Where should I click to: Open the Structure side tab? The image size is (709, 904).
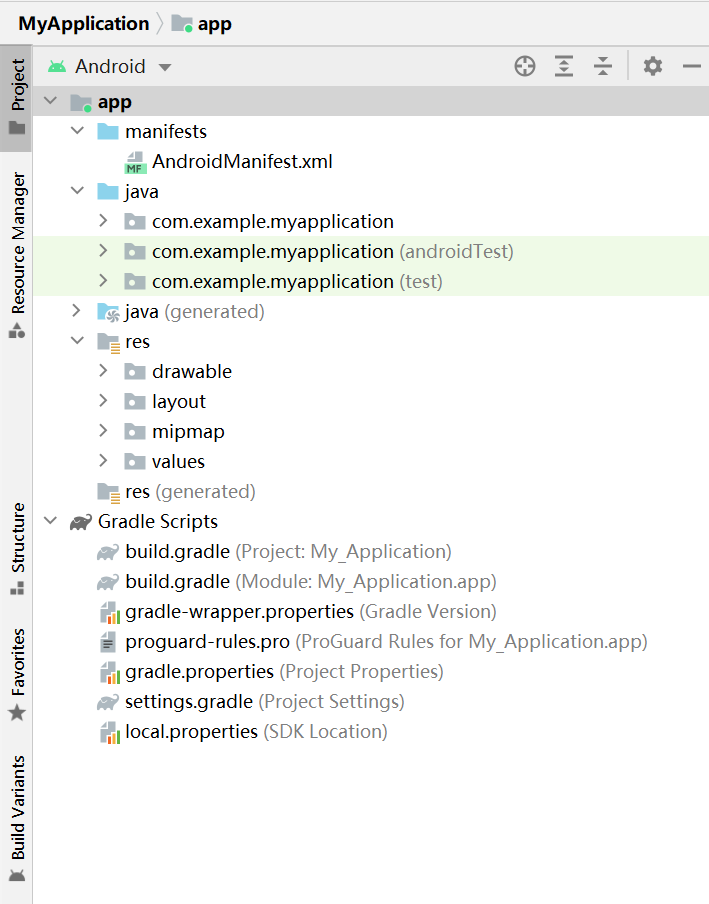pyautogui.click(x=17, y=548)
